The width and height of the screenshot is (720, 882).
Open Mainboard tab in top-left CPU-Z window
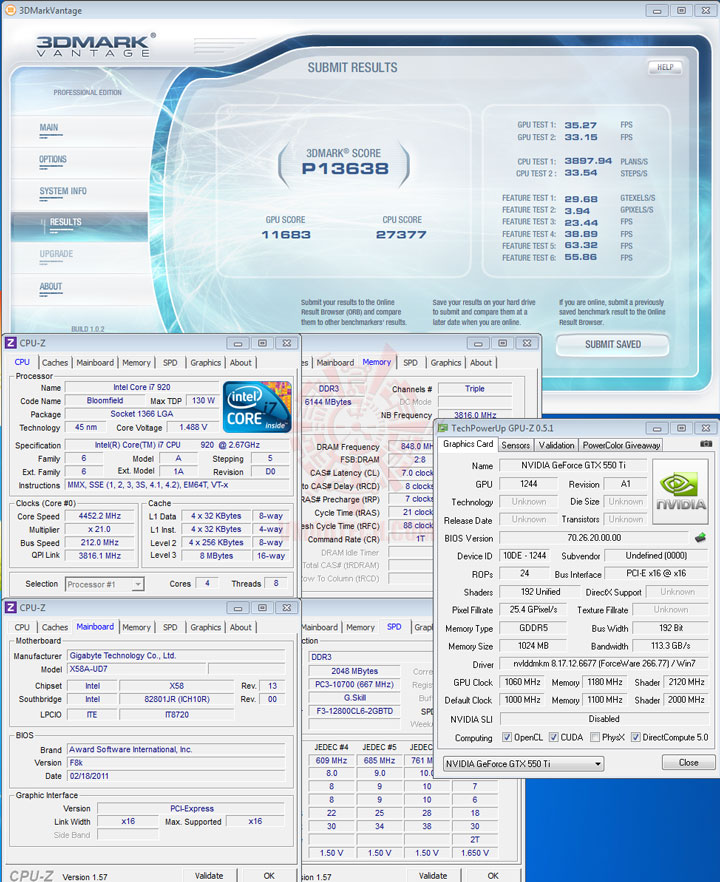point(95,363)
